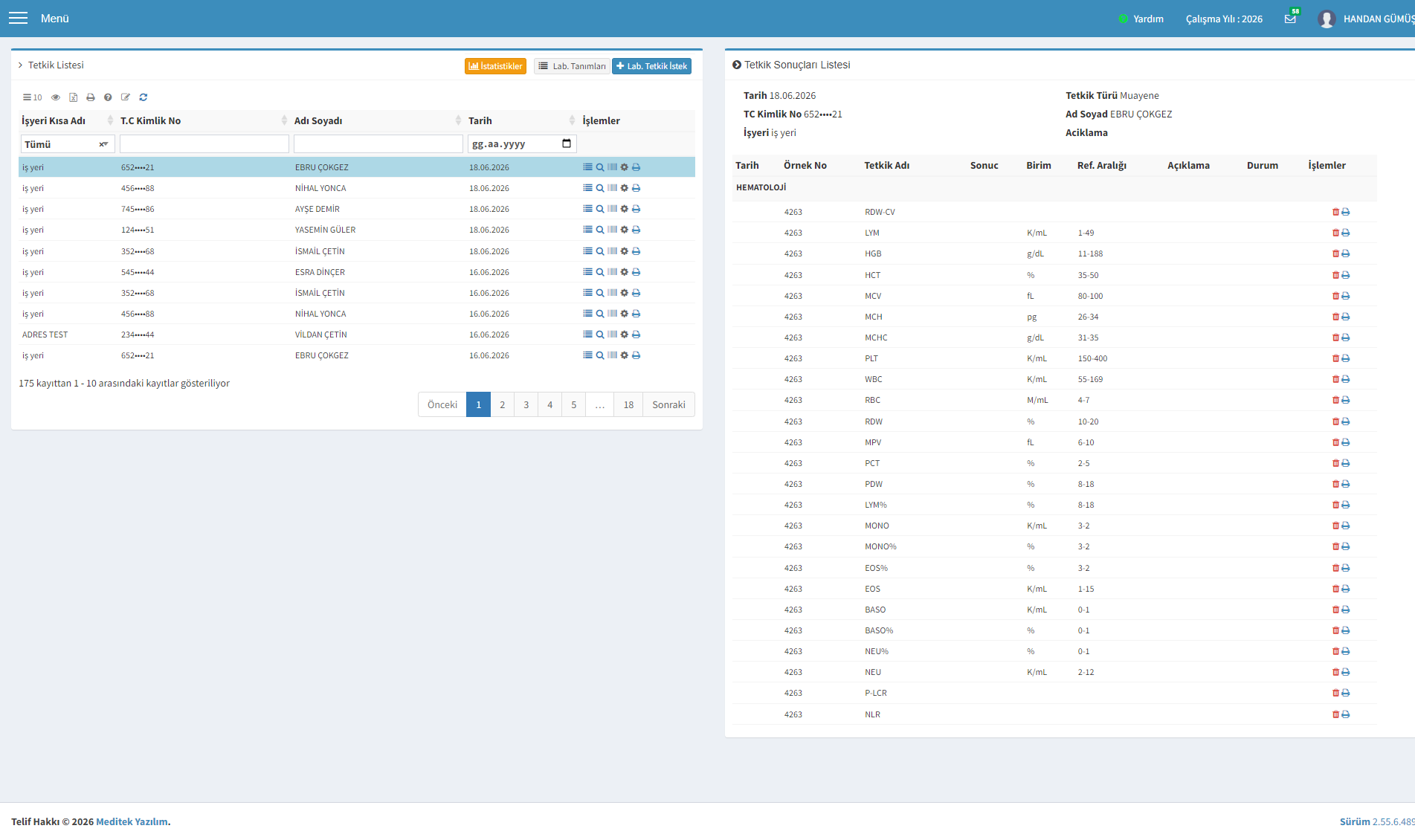Open the hamburger Menü icon

18,18
